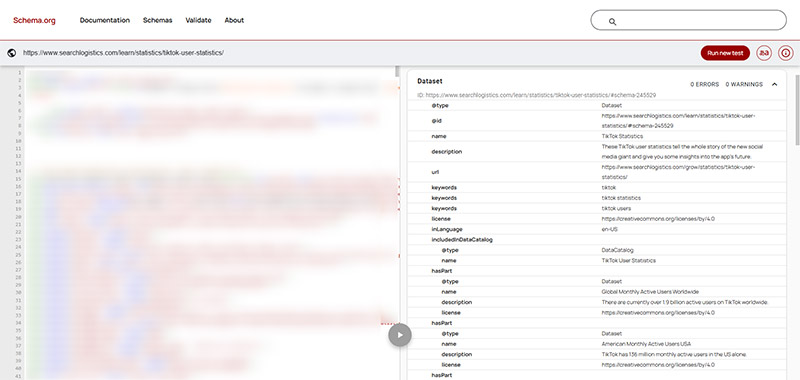800x380 pixels.
Task: Click the language selector icon next to Run new test
Action: tap(764, 53)
